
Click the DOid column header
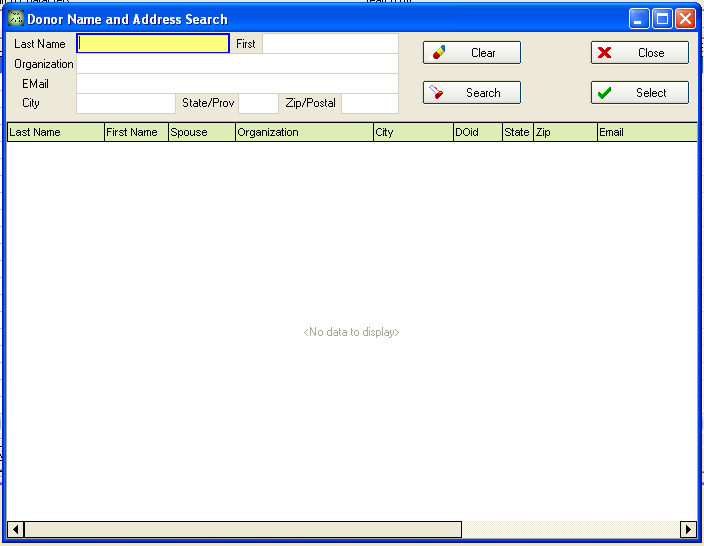click(x=477, y=132)
